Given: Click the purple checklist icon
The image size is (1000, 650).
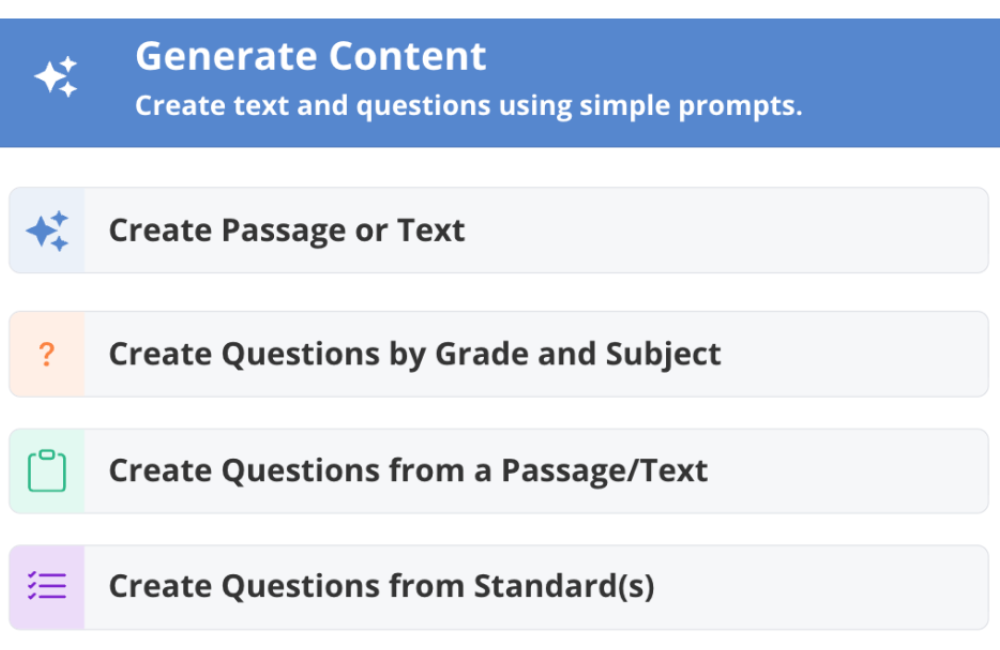Looking at the screenshot, I should click(x=47, y=586).
